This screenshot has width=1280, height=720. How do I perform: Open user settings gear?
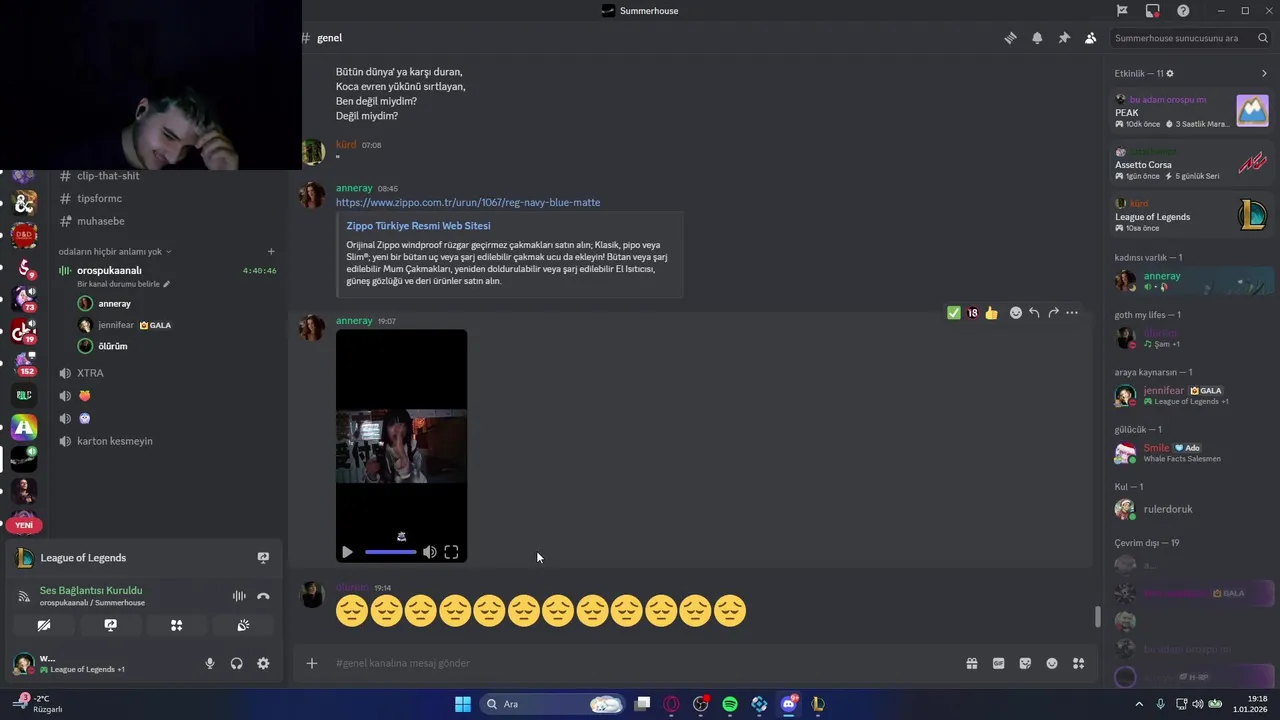click(263, 663)
